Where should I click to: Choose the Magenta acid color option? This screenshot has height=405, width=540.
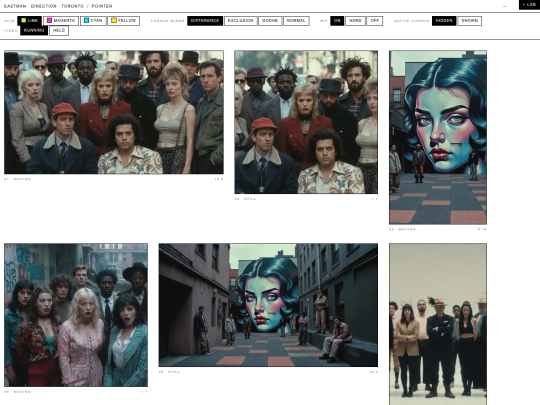coord(61,21)
